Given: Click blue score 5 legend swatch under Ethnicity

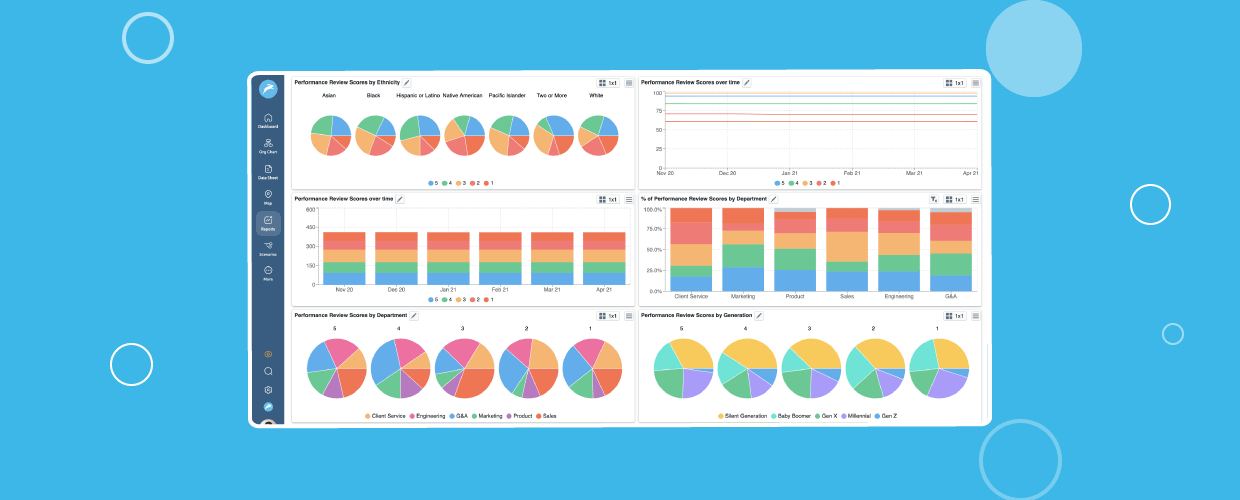Looking at the screenshot, I should click(x=431, y=183).
